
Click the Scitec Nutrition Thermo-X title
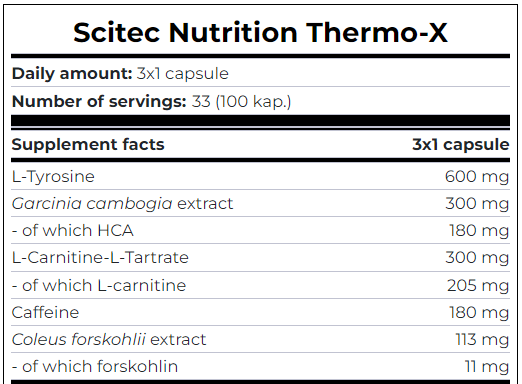pos(260,33)
